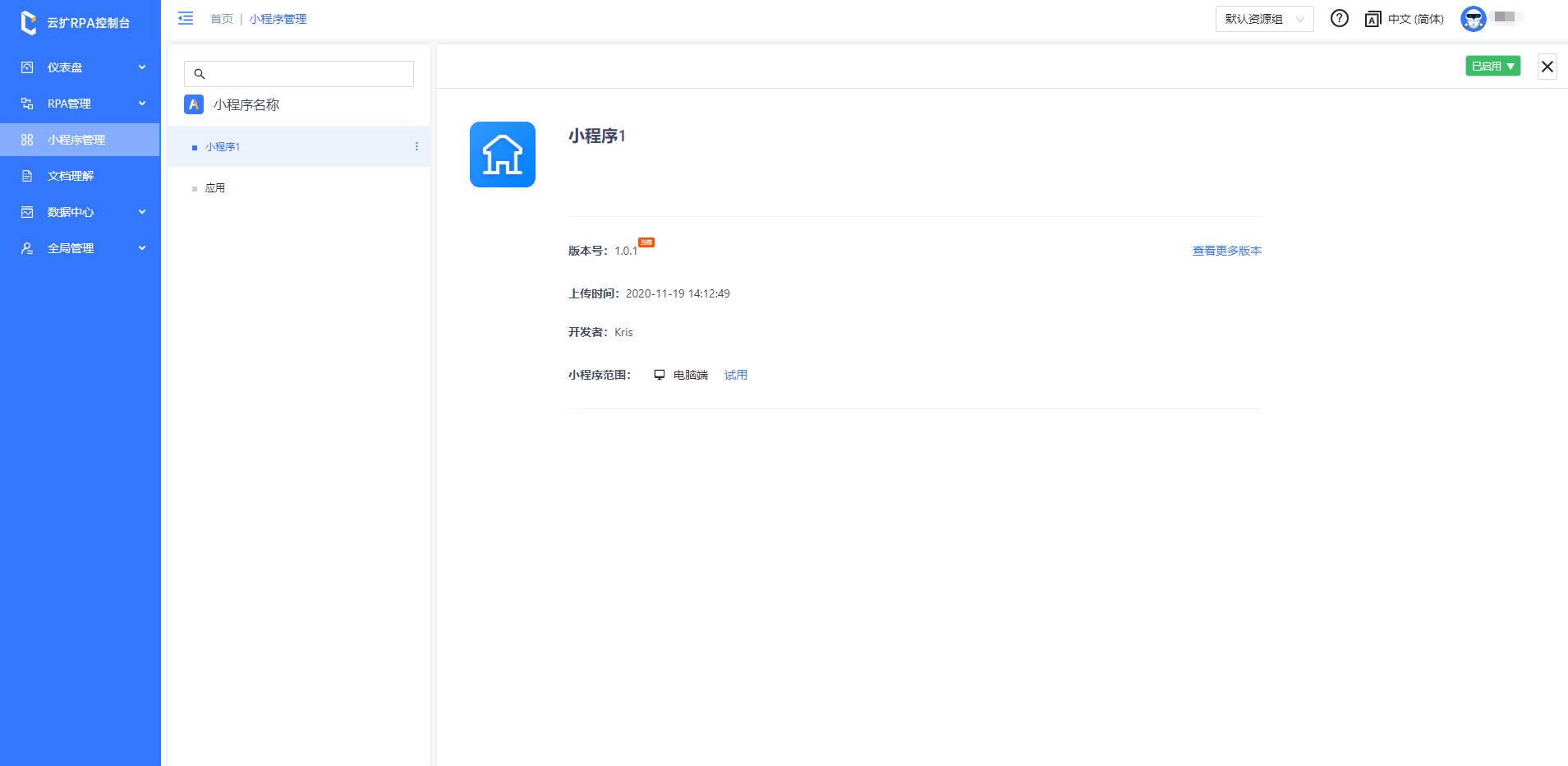Click the user avatar icon
The width and height of the screenshot is (1568, 766).
click(x=1473, y=18)
